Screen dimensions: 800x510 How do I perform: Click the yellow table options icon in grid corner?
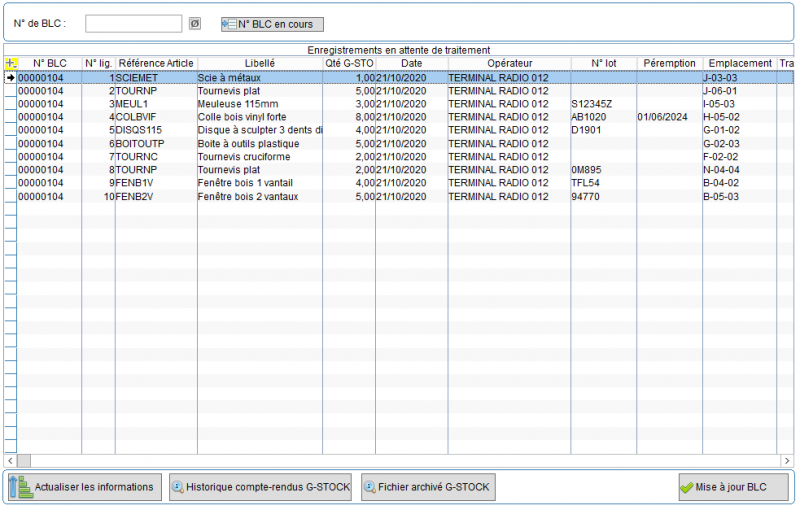click(x=11, y=63)
